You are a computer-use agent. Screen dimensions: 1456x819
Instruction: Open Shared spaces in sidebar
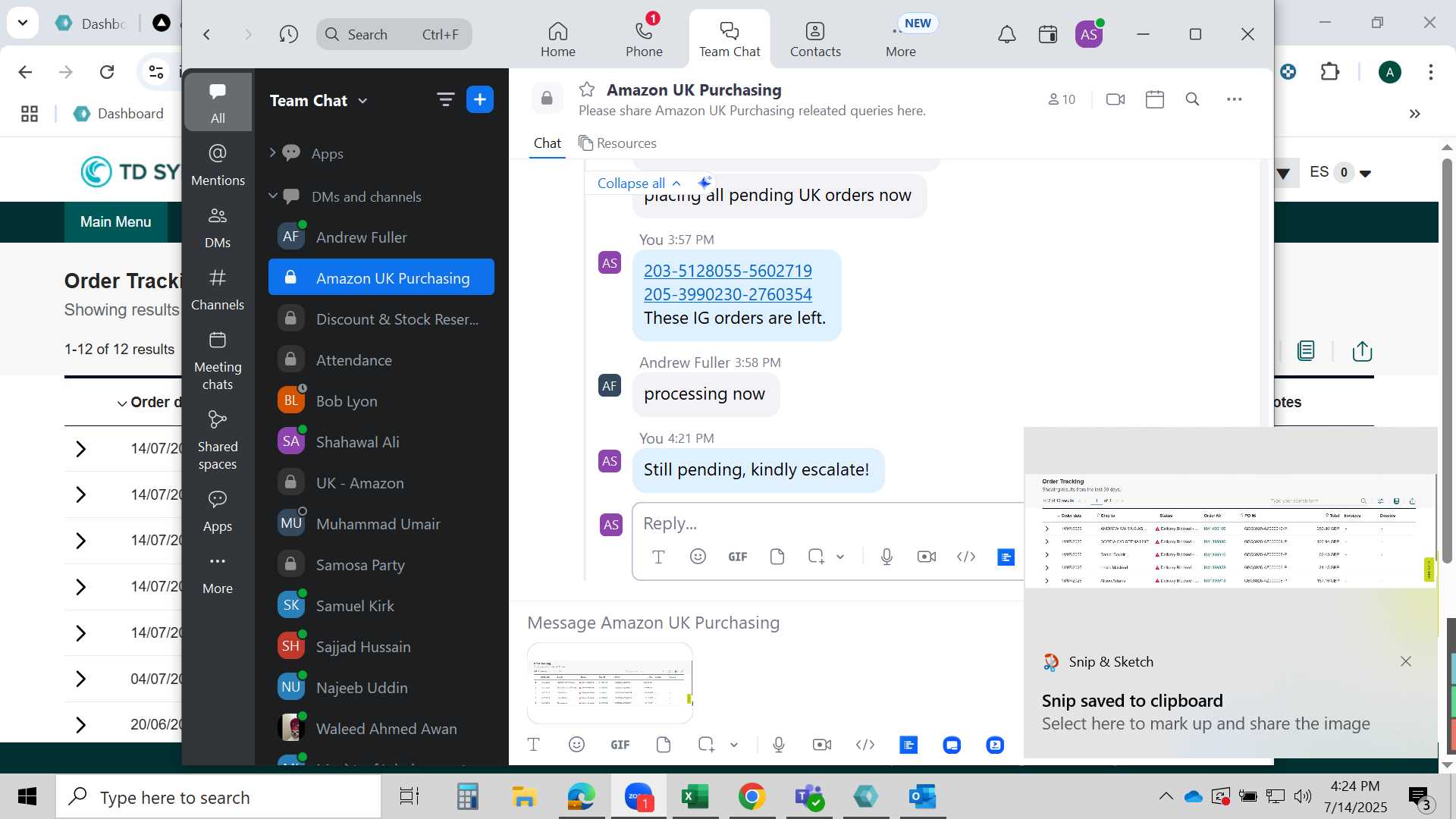coord(218,440)
